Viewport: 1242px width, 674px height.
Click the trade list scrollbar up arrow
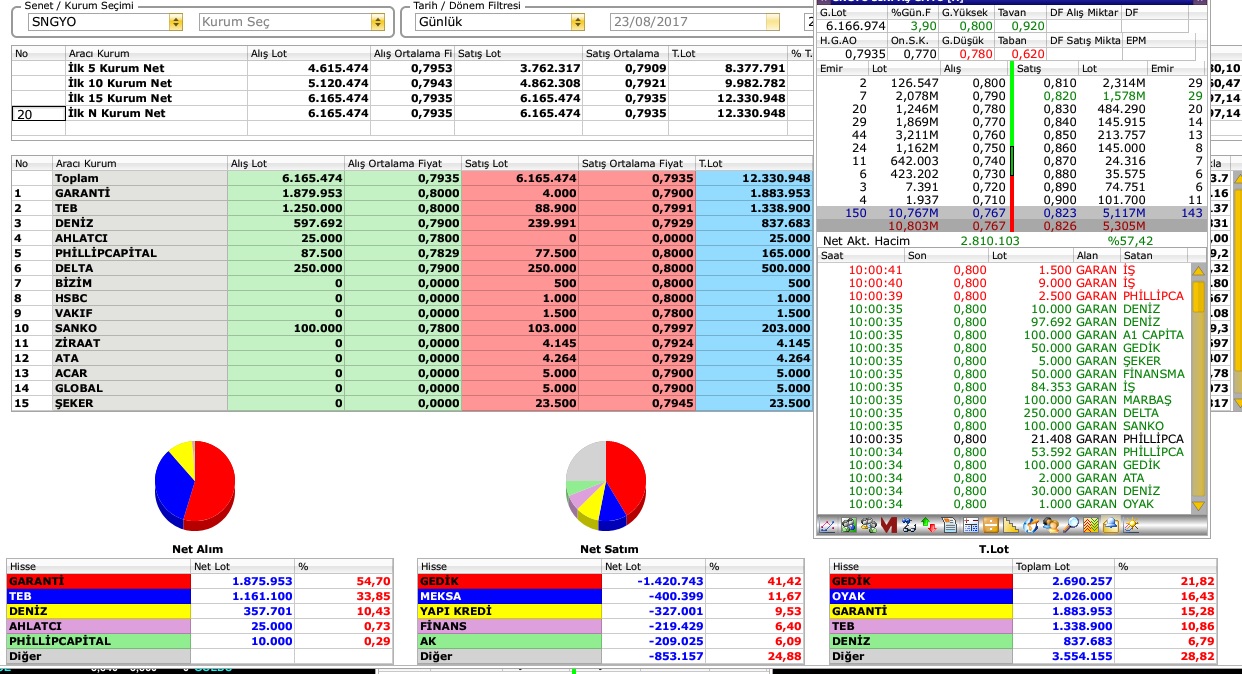coord(1199,270)
